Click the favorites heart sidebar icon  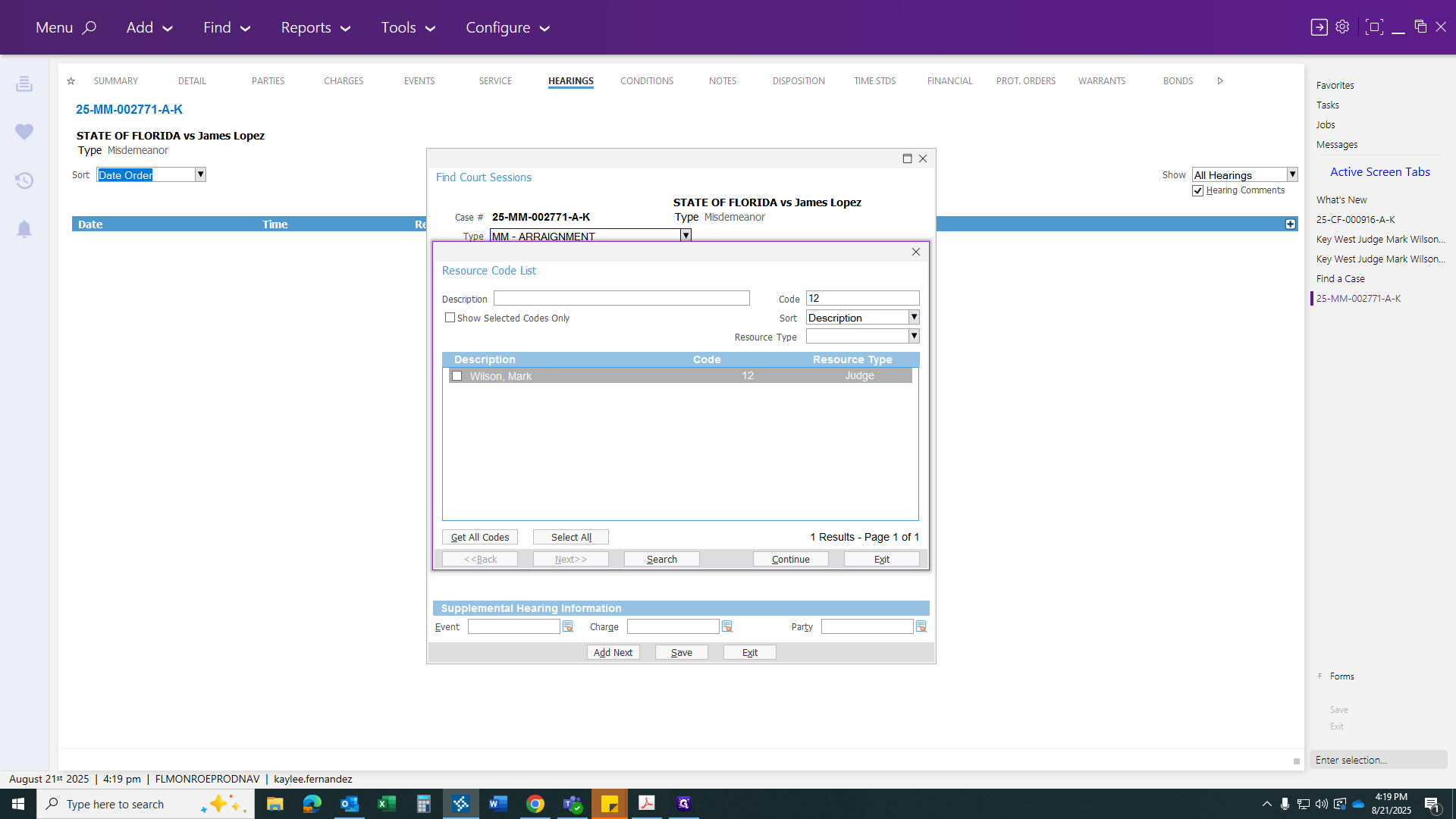click(24, 132)
